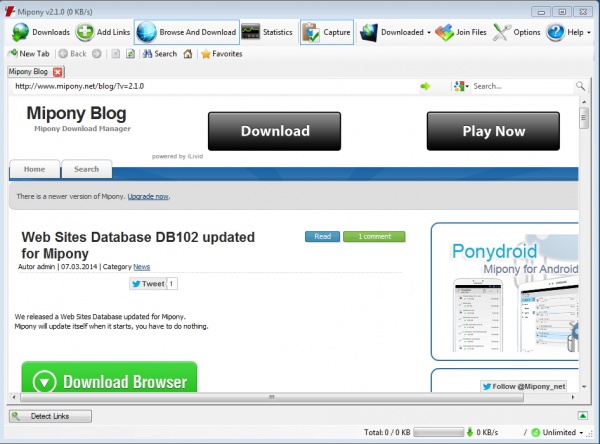600x444 pixels.
Task: Click the magnifier search icon
Action: pyautogui.click(x=580, y=86)
